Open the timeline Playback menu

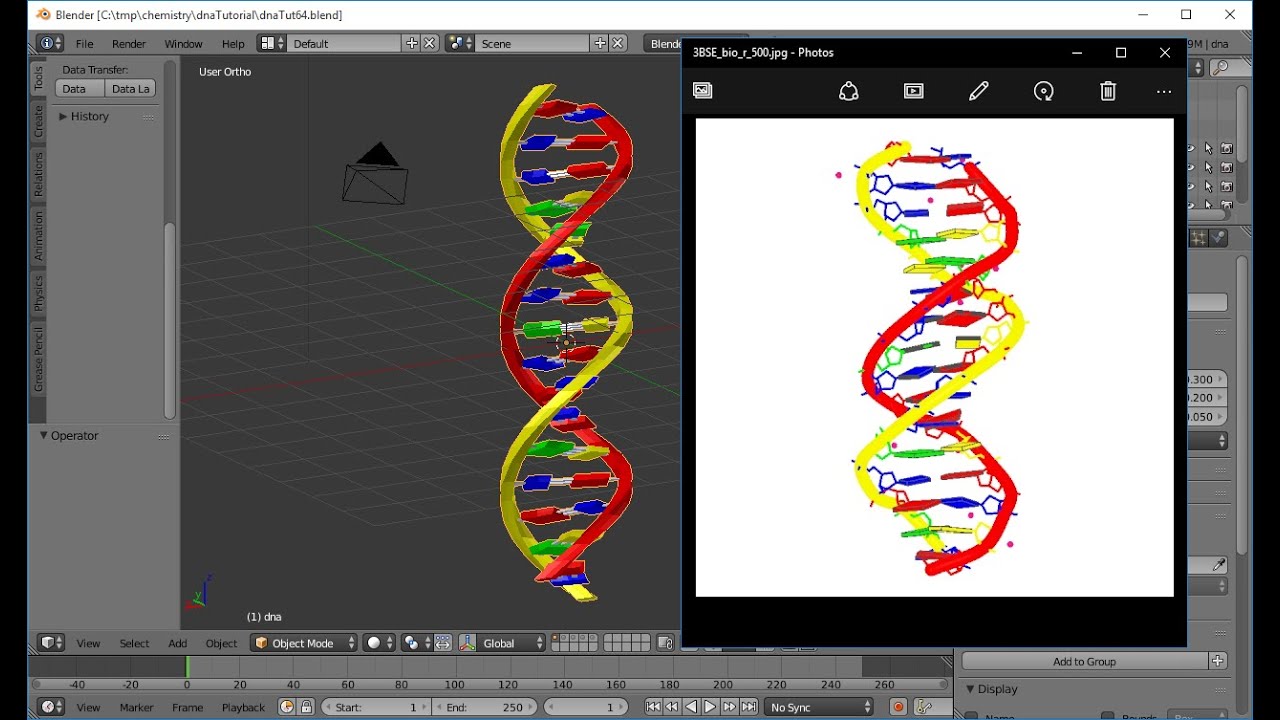point(243,707)
